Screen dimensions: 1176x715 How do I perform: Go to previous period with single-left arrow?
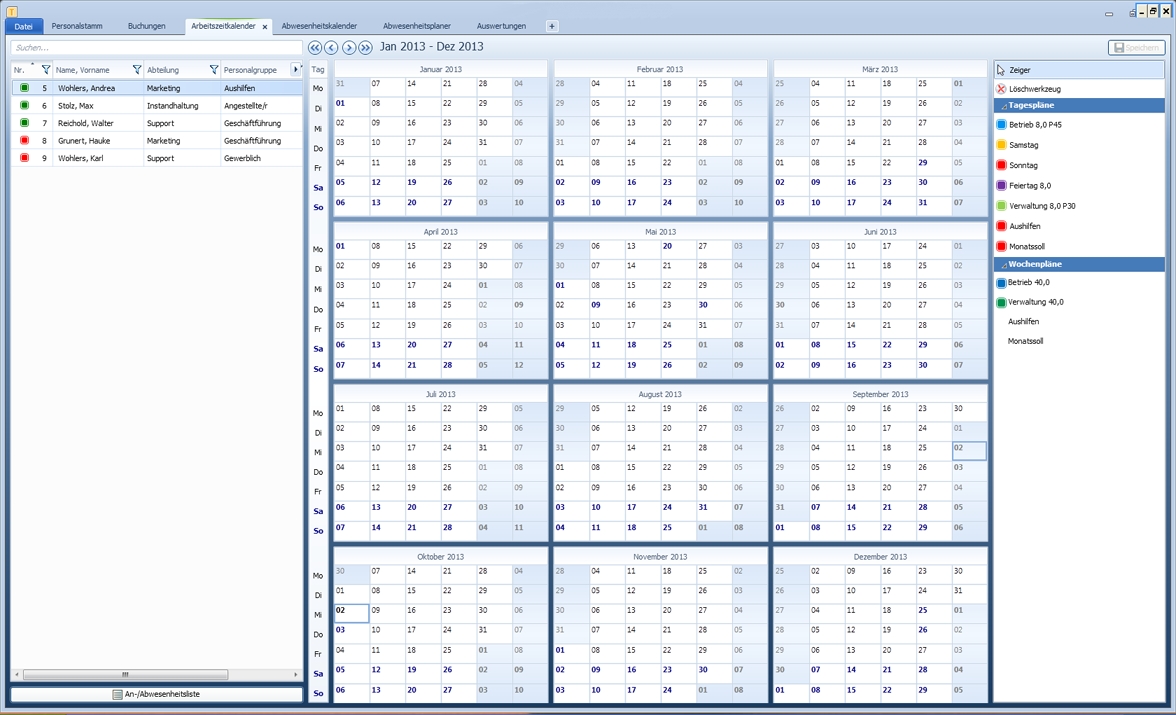pos(332,47)
